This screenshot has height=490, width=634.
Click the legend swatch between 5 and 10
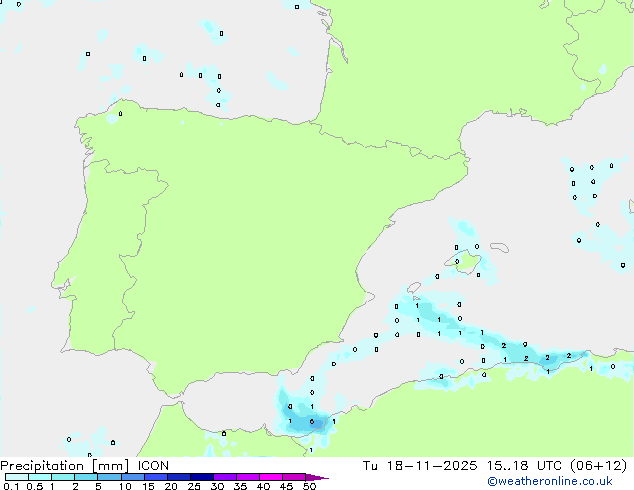pyautogui.click(x=109, y=477)
